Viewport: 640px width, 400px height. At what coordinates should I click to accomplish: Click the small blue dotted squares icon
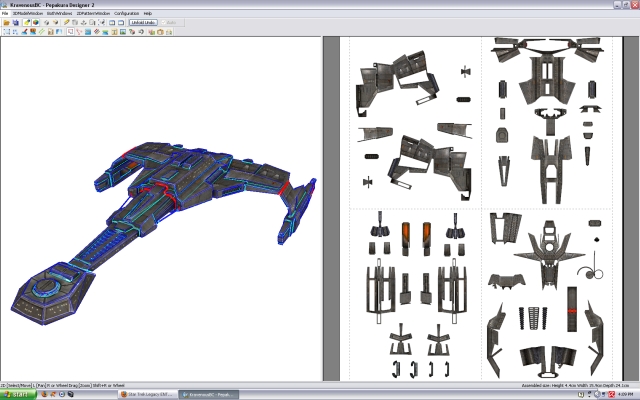pos(15,31)
